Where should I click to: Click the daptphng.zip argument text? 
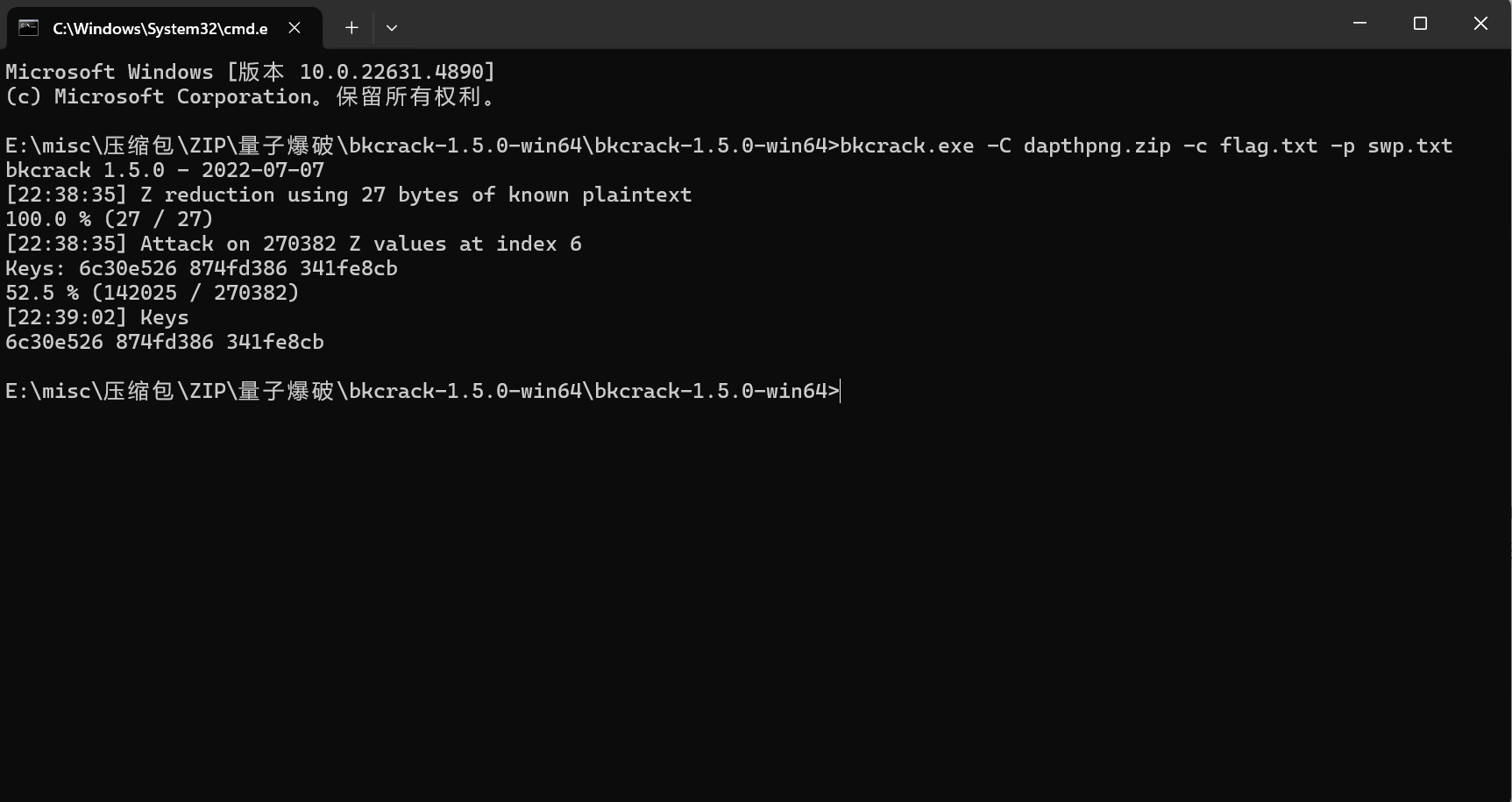pyautogui.click(x=1097, y=145)
